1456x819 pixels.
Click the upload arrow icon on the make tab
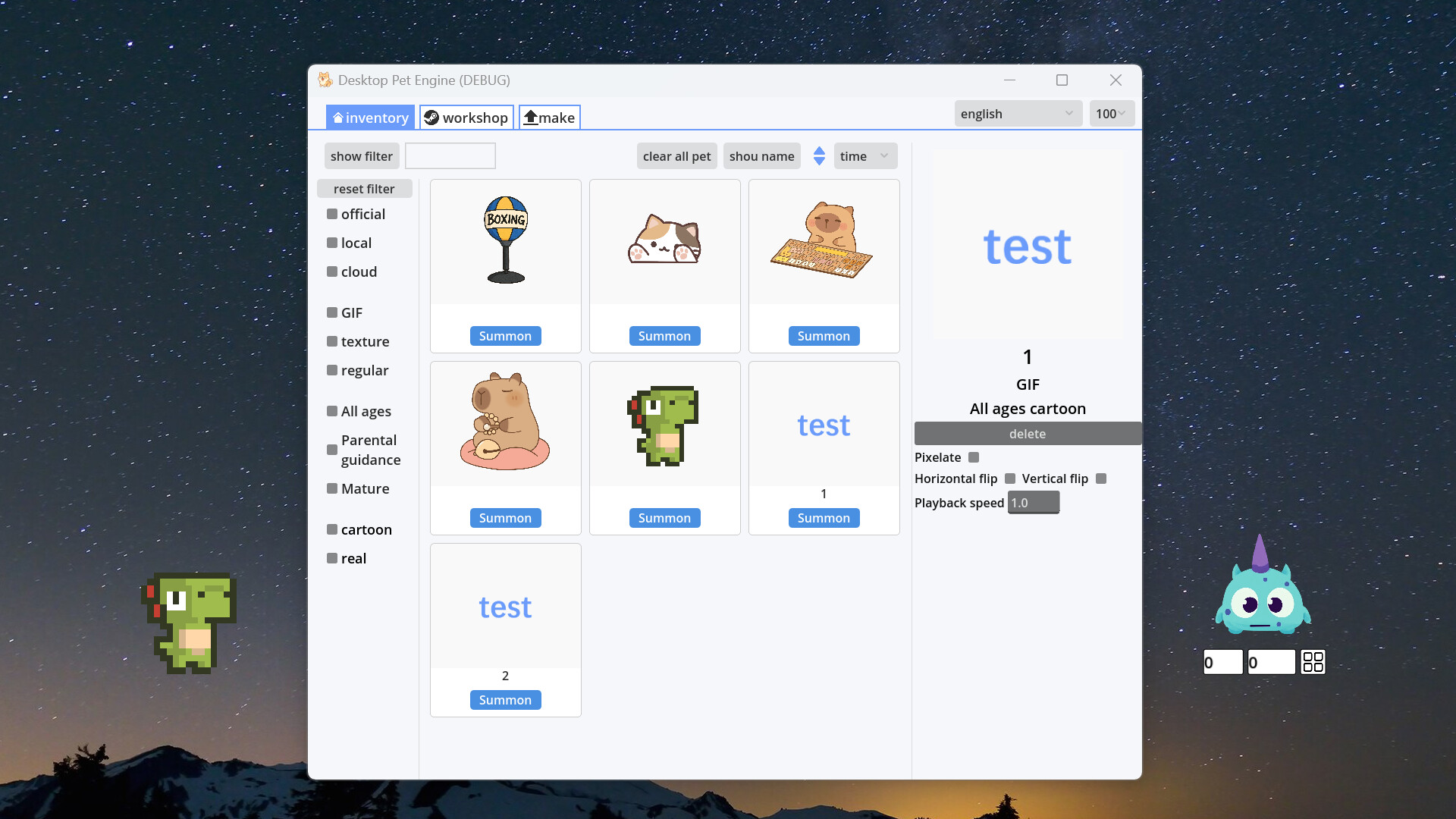pos(532,117)
